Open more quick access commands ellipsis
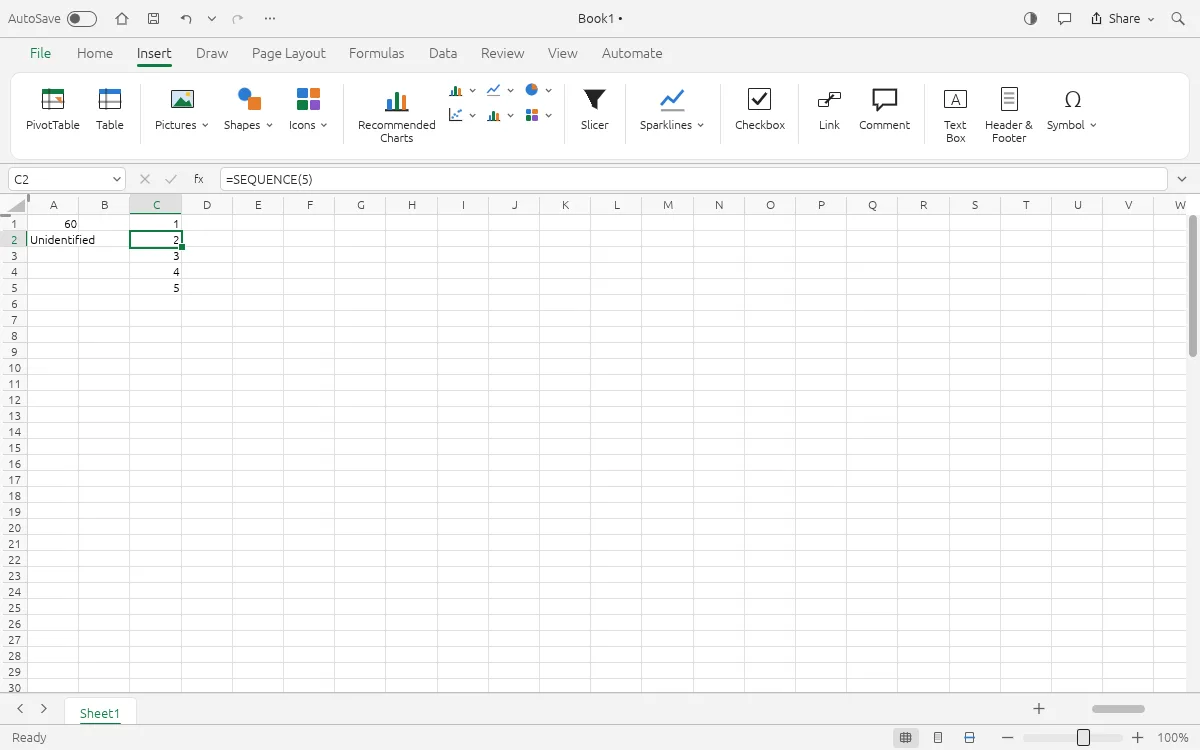 coord(270,18)
